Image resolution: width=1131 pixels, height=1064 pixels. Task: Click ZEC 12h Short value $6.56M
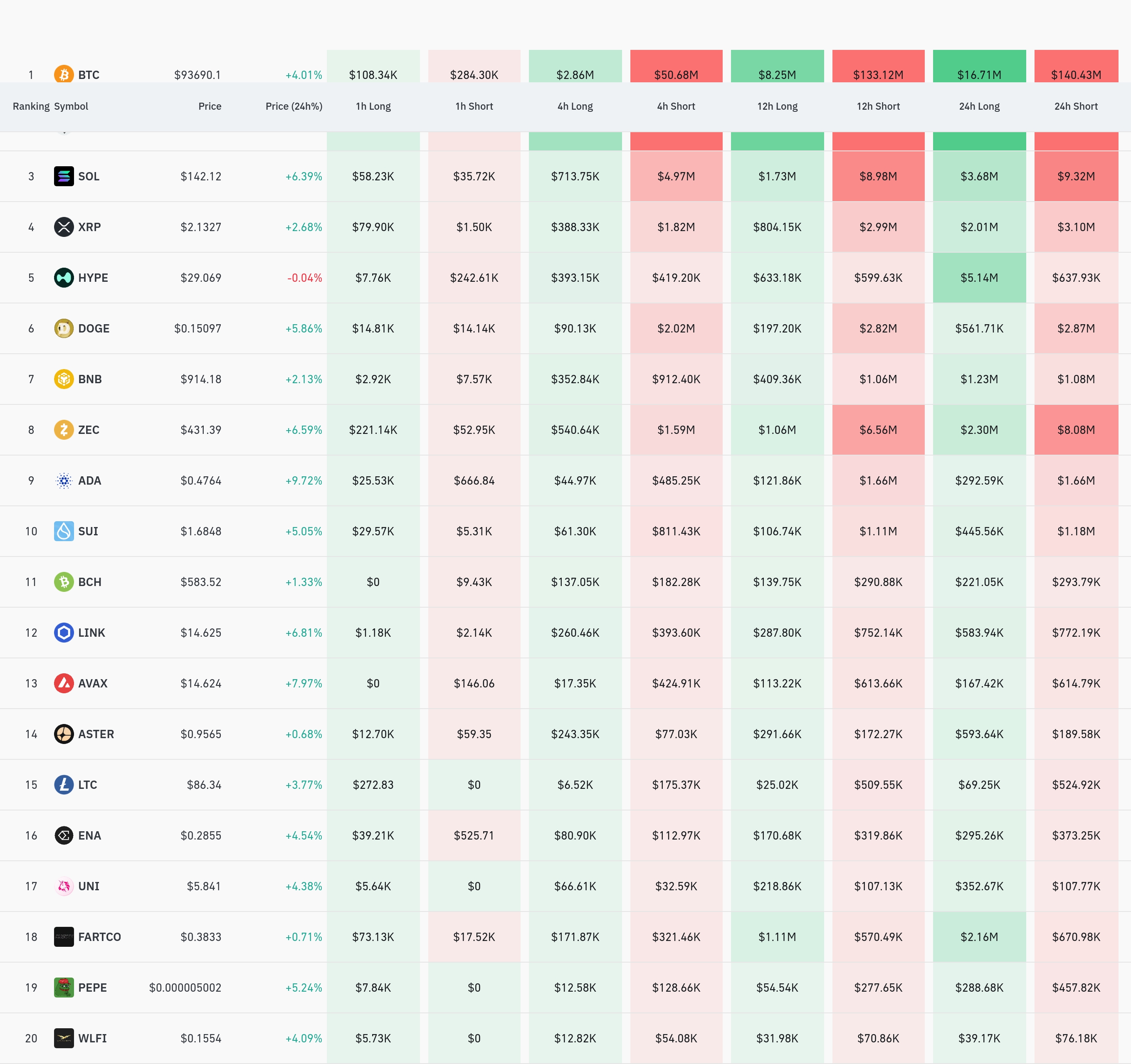tap(878, 430)
